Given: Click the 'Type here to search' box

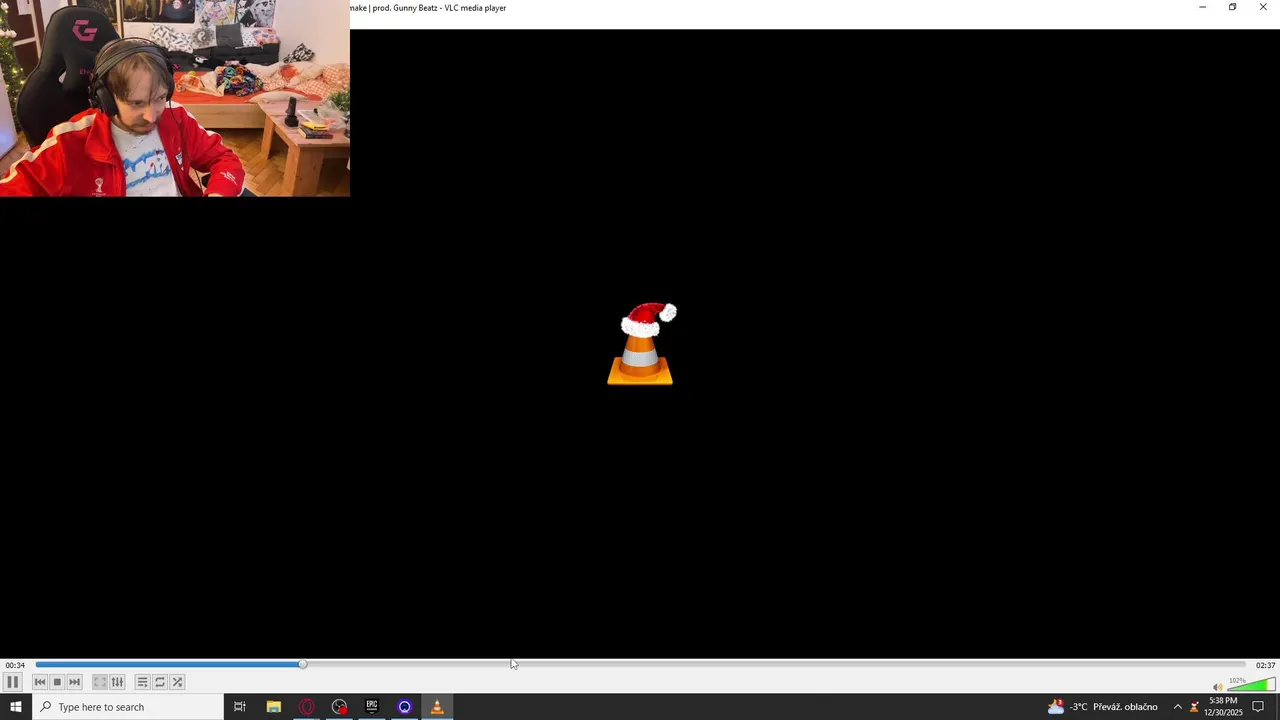Looking at the screenshot, I should (127, 707).
